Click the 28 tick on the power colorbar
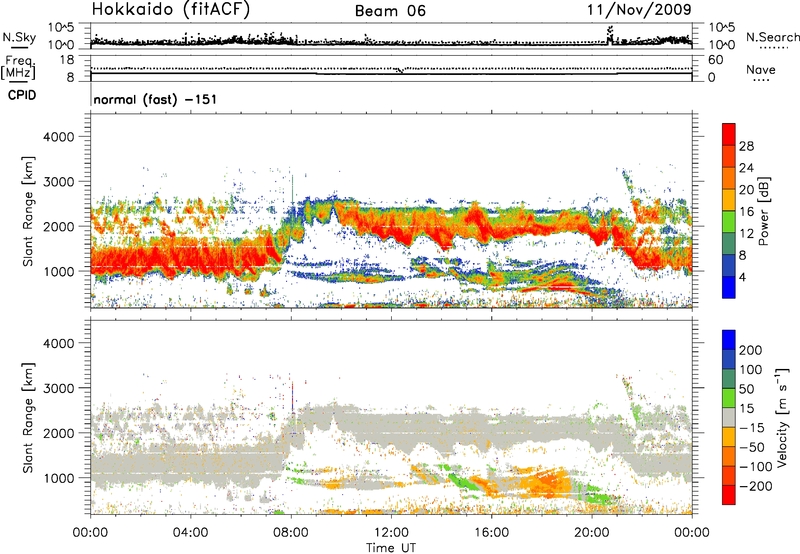The width and height of the screenshot is (800, 554). point(746,146)
